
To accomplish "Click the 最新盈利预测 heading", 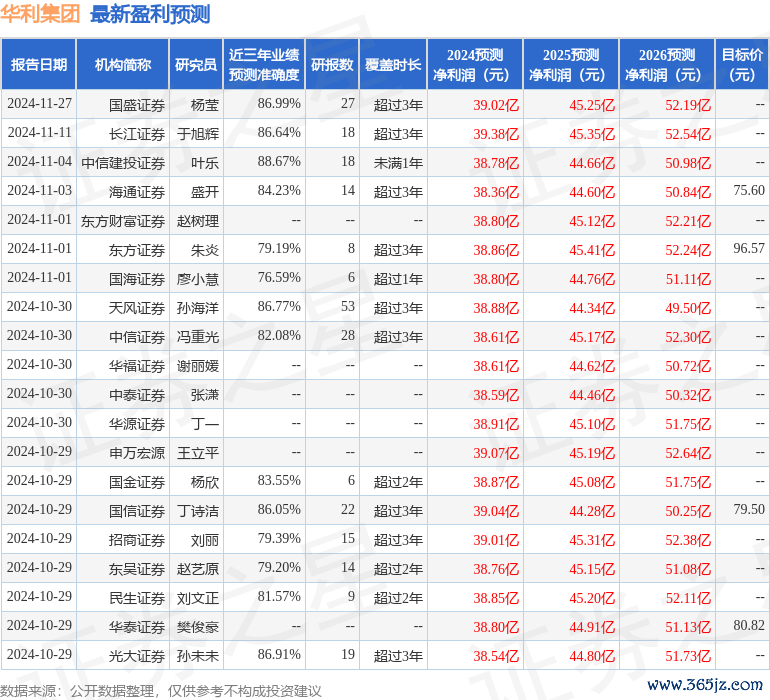I will pos(150,14).
